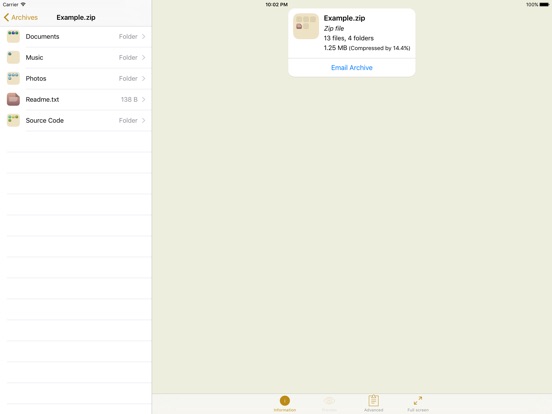
Task: Expand Source Code folder via its chevron
Action: (x=144, y=120)
